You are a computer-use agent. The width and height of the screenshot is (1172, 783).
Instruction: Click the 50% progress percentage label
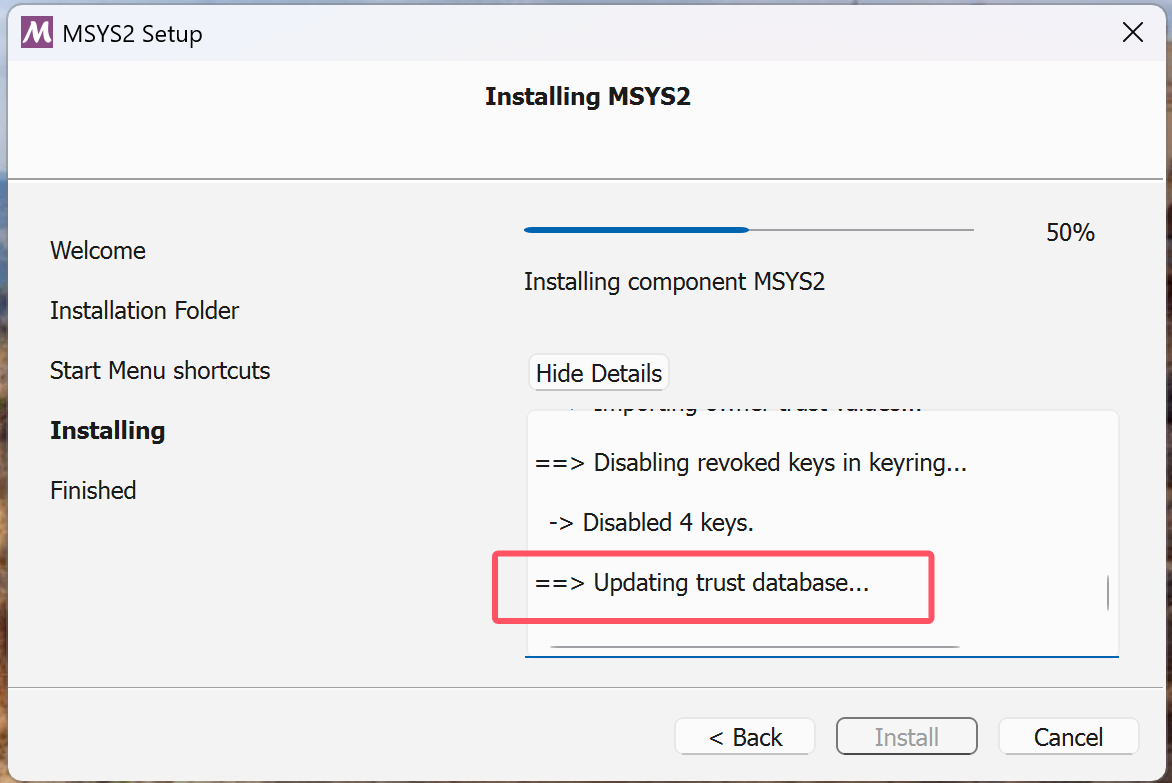pyautogui.click(x=1070, y=232)
